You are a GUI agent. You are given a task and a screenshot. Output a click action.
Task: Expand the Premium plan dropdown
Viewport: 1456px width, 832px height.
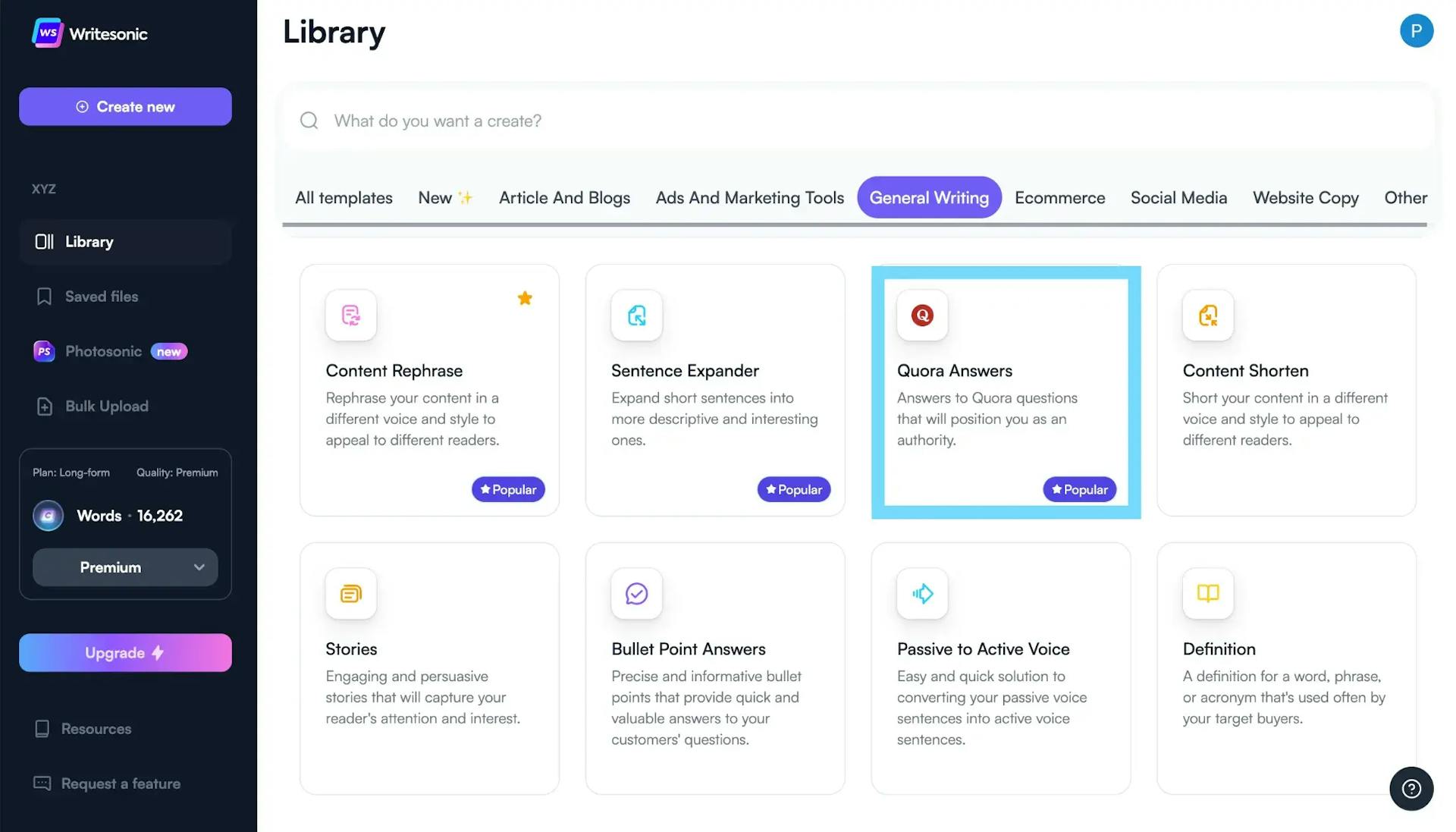[124, 567]
